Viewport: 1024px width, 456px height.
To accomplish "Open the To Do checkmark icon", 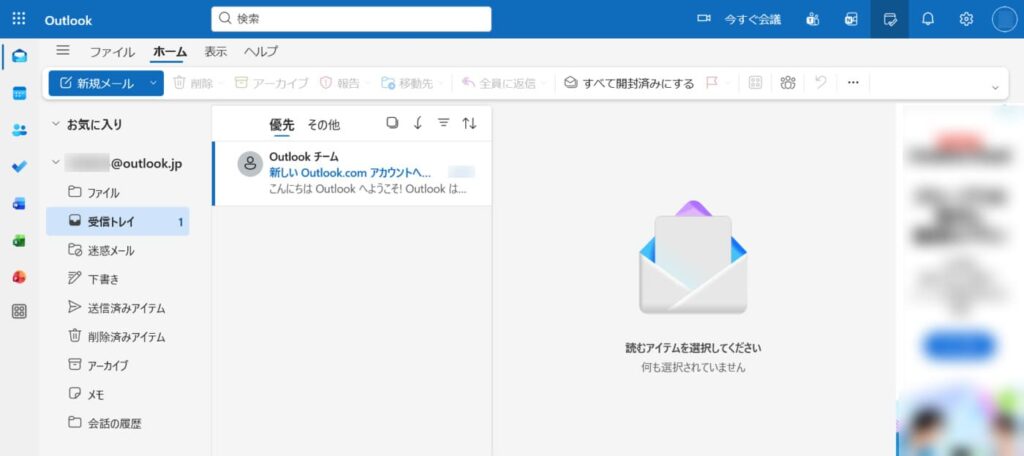I will click(19, 167).
